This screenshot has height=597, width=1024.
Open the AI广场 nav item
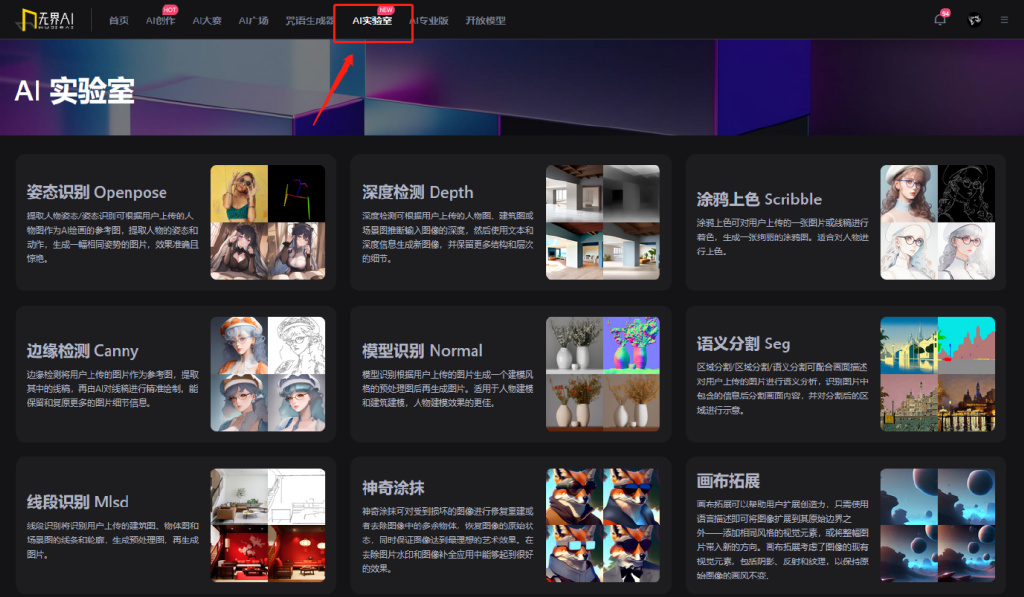coord(253,21)
